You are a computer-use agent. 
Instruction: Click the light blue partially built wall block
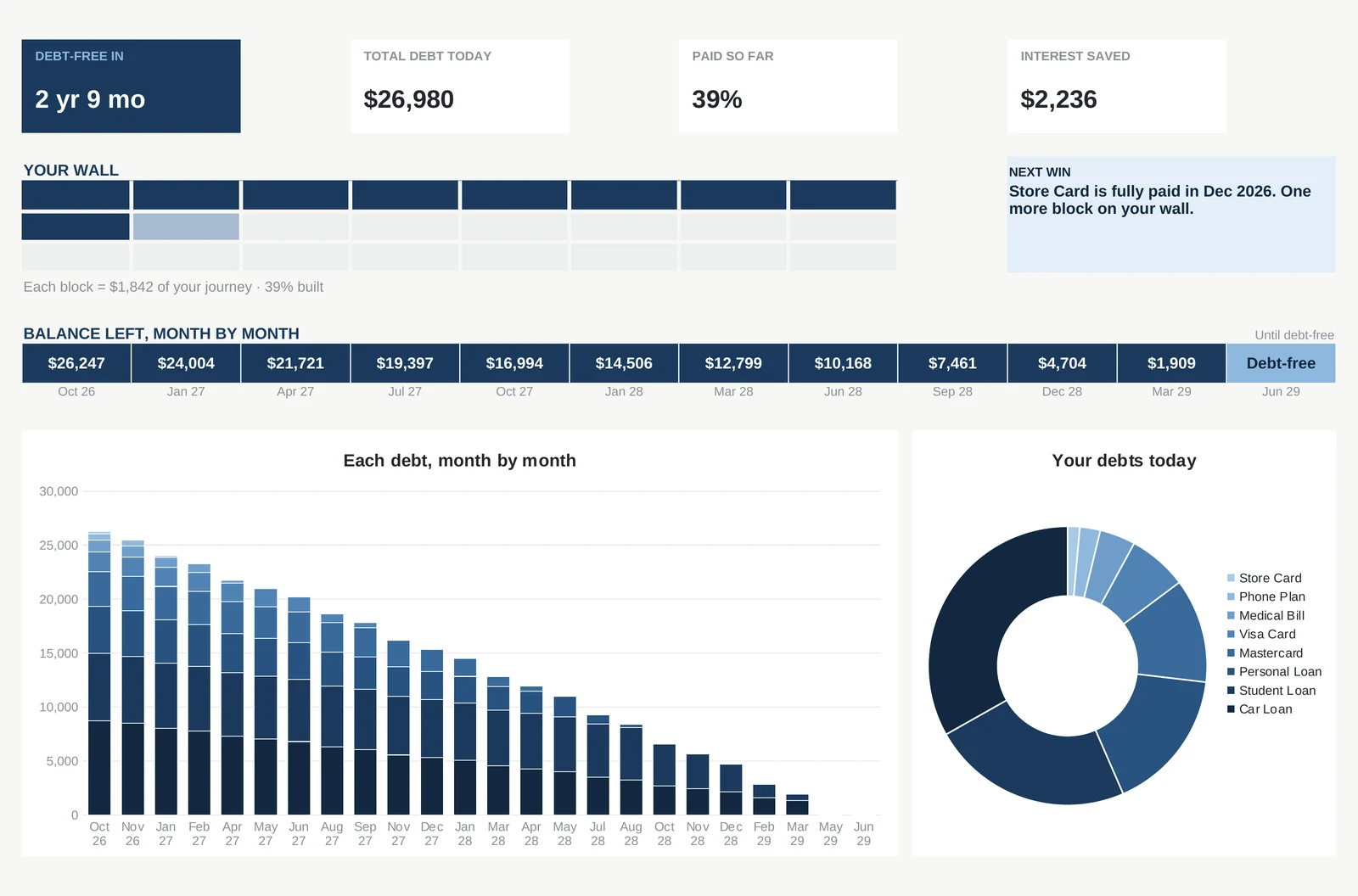click(186, 227)
